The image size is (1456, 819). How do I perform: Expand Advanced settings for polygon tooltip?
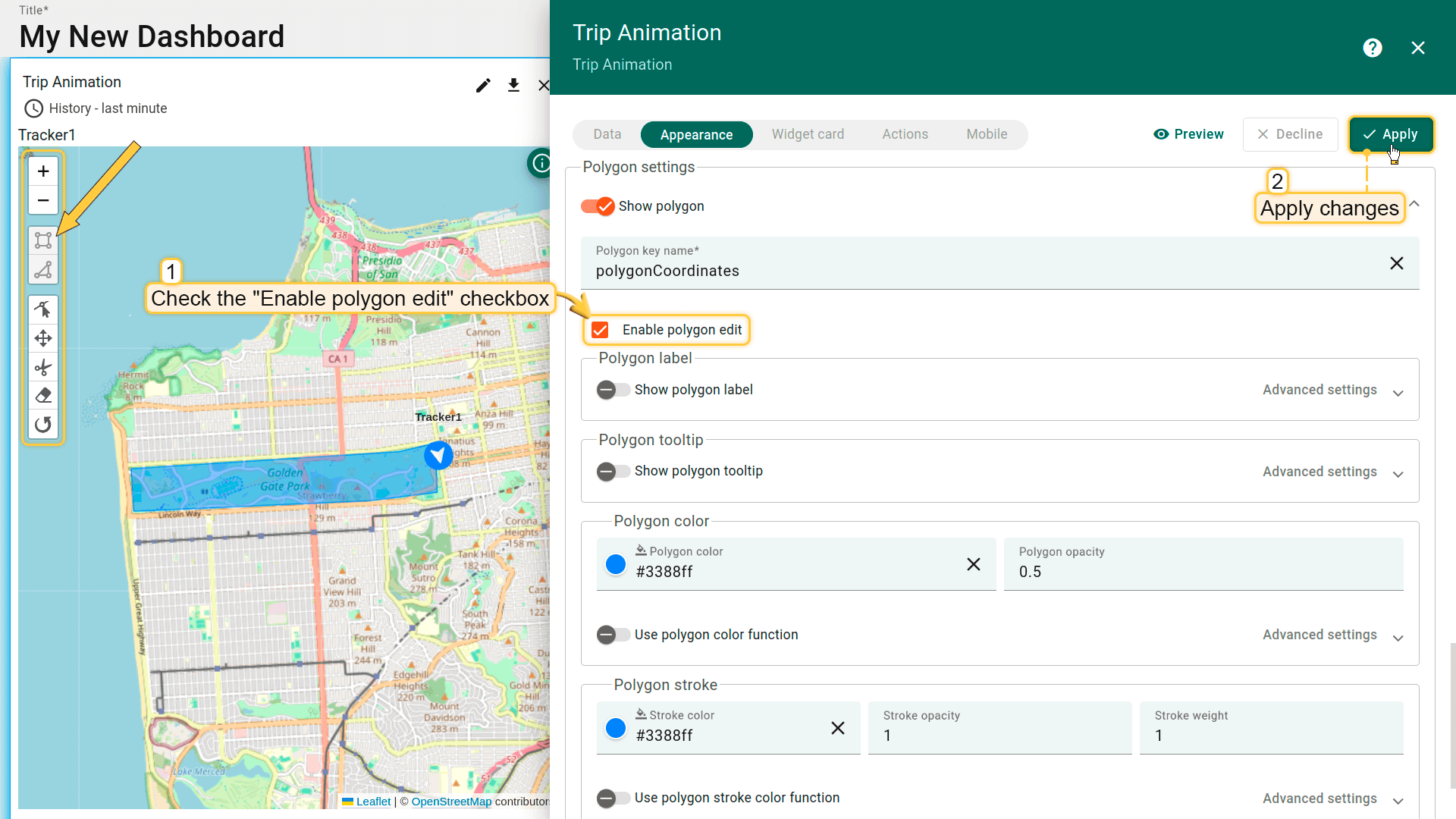click(x=1333, y=472)
